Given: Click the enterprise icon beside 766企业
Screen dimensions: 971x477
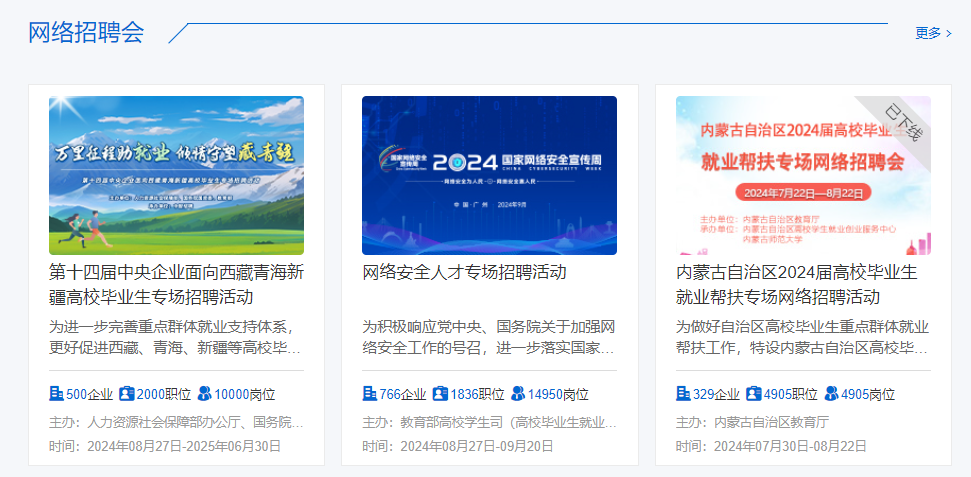Looking at the screenshot, I should (x=370, y=393).
